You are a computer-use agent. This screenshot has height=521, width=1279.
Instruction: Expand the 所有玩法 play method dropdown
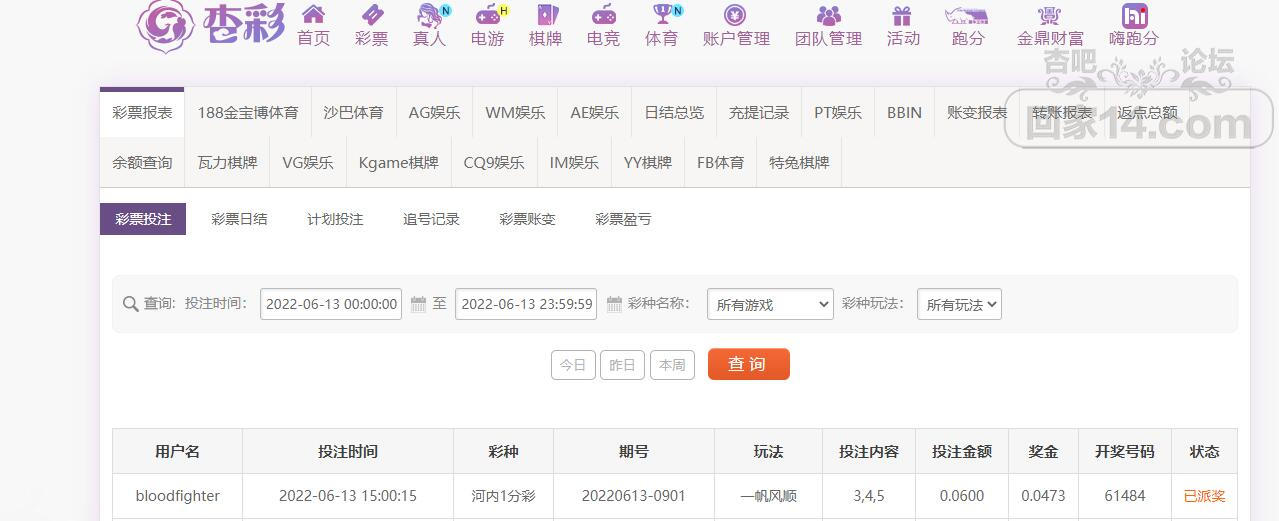coord(959,305)
